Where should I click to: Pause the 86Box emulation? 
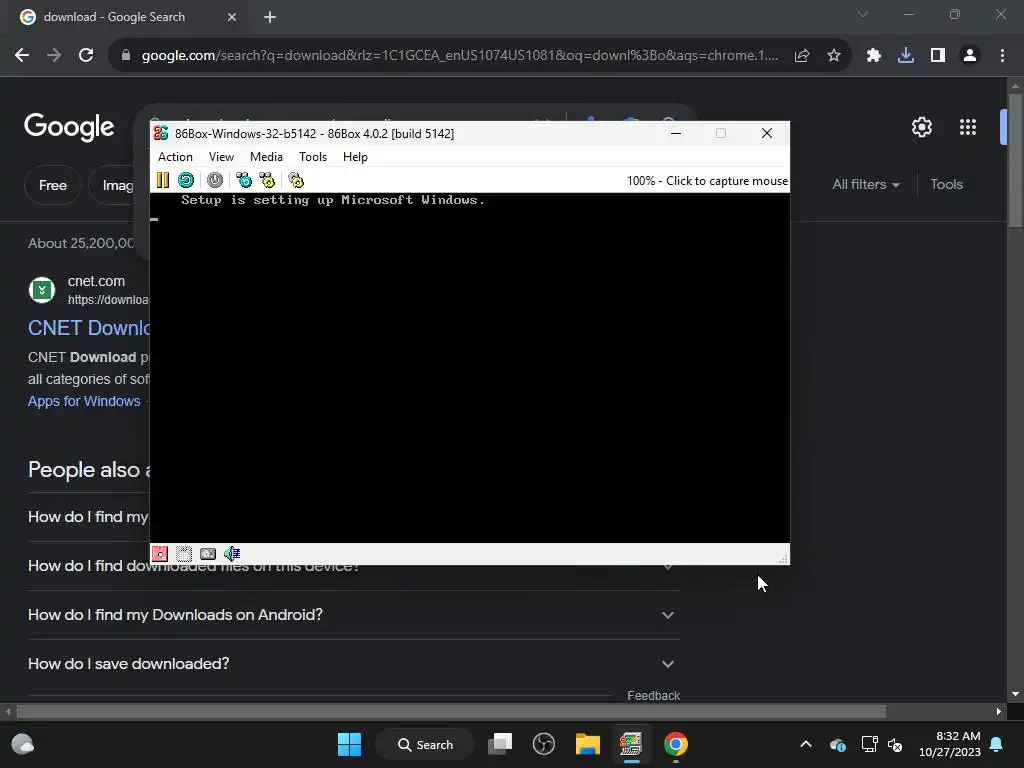coord(163,180)
